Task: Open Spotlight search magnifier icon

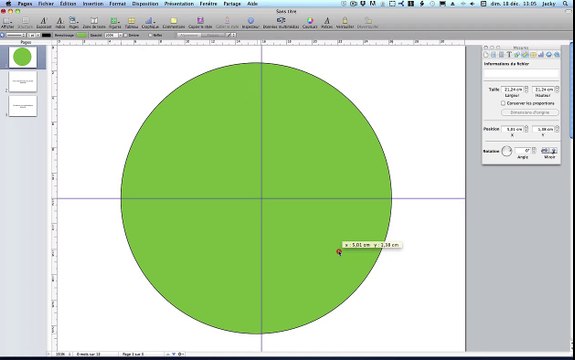Action: pos(566,4)
